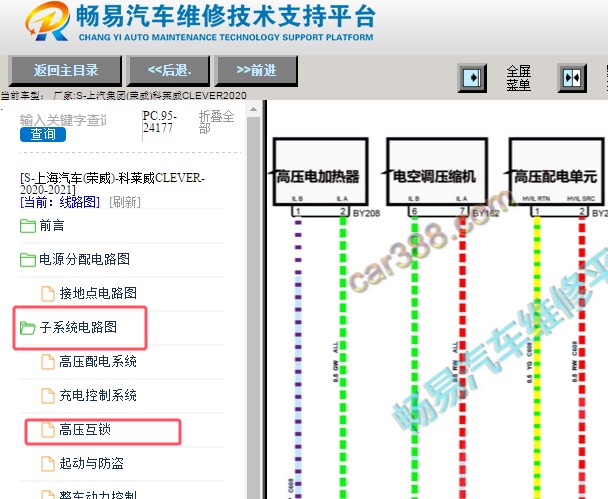Expand the 电源分配电路图 folder
Viewport: 608px width, 499px height.
[x=85, y=259]
